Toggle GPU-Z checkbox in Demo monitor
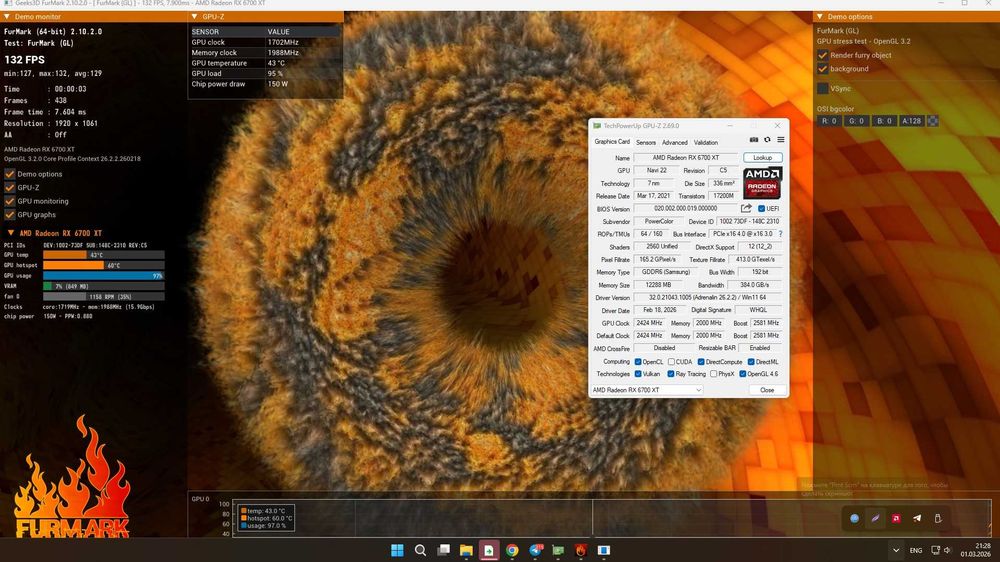The width and height of the screenshot is (1000, 562). tap(10, 188)
